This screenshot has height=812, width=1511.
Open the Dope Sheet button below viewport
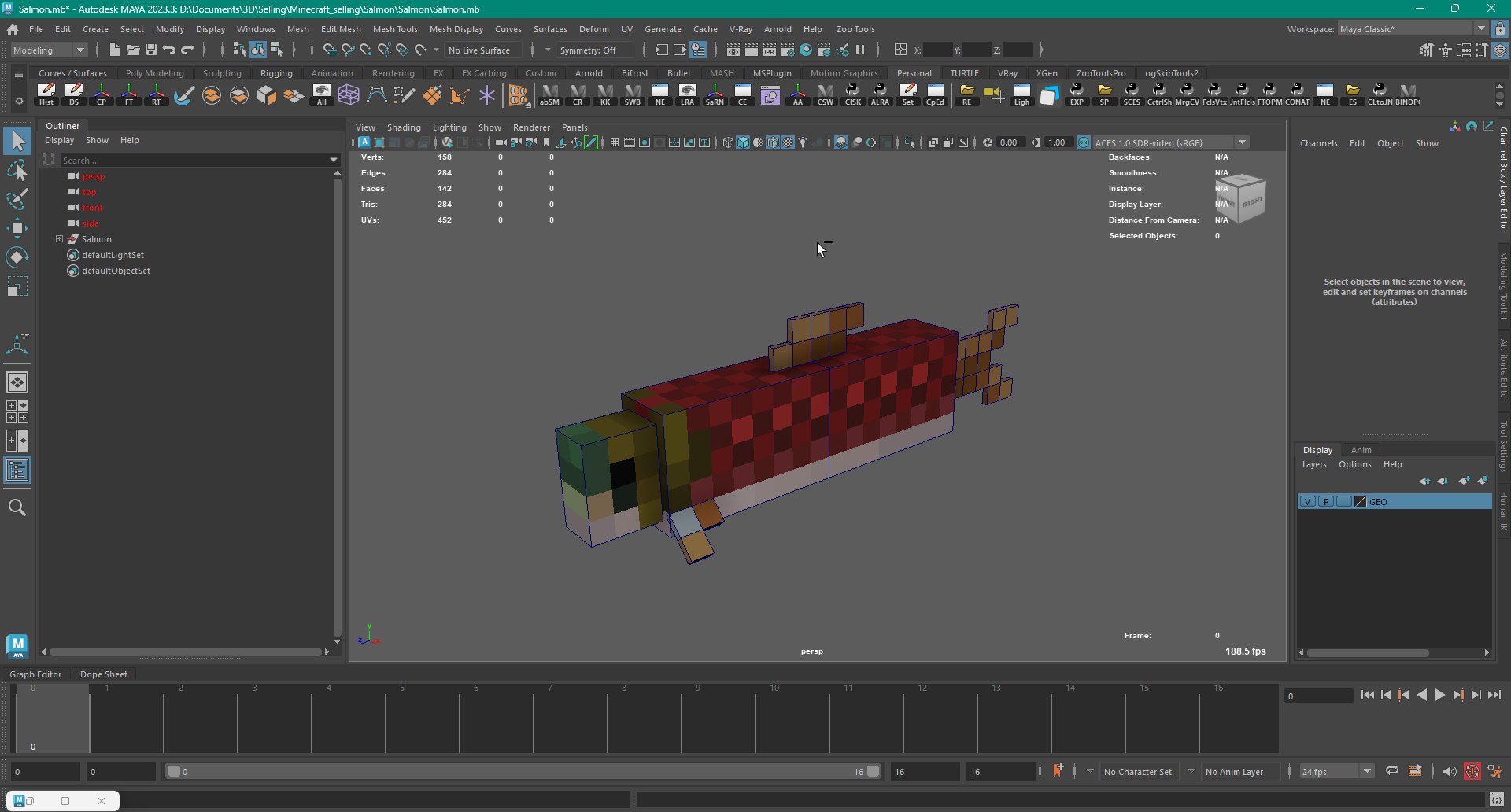[104, 674]
